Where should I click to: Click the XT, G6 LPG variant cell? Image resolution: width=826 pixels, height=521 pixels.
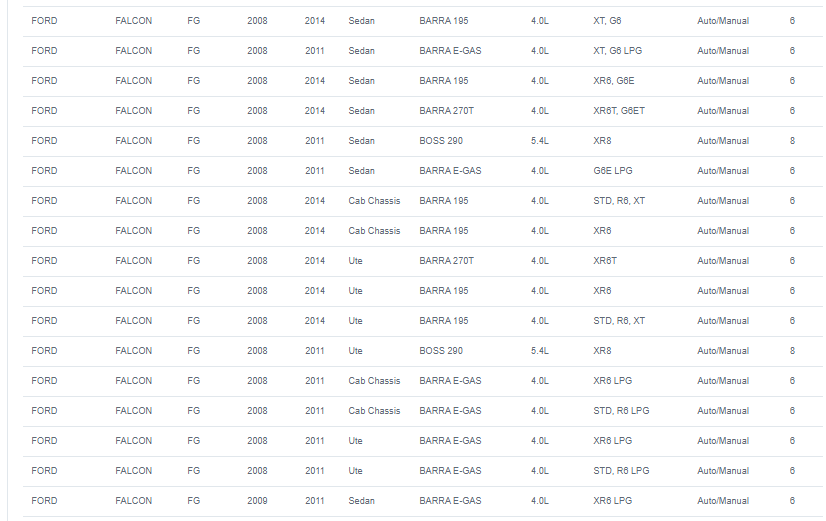coord(617,51)
